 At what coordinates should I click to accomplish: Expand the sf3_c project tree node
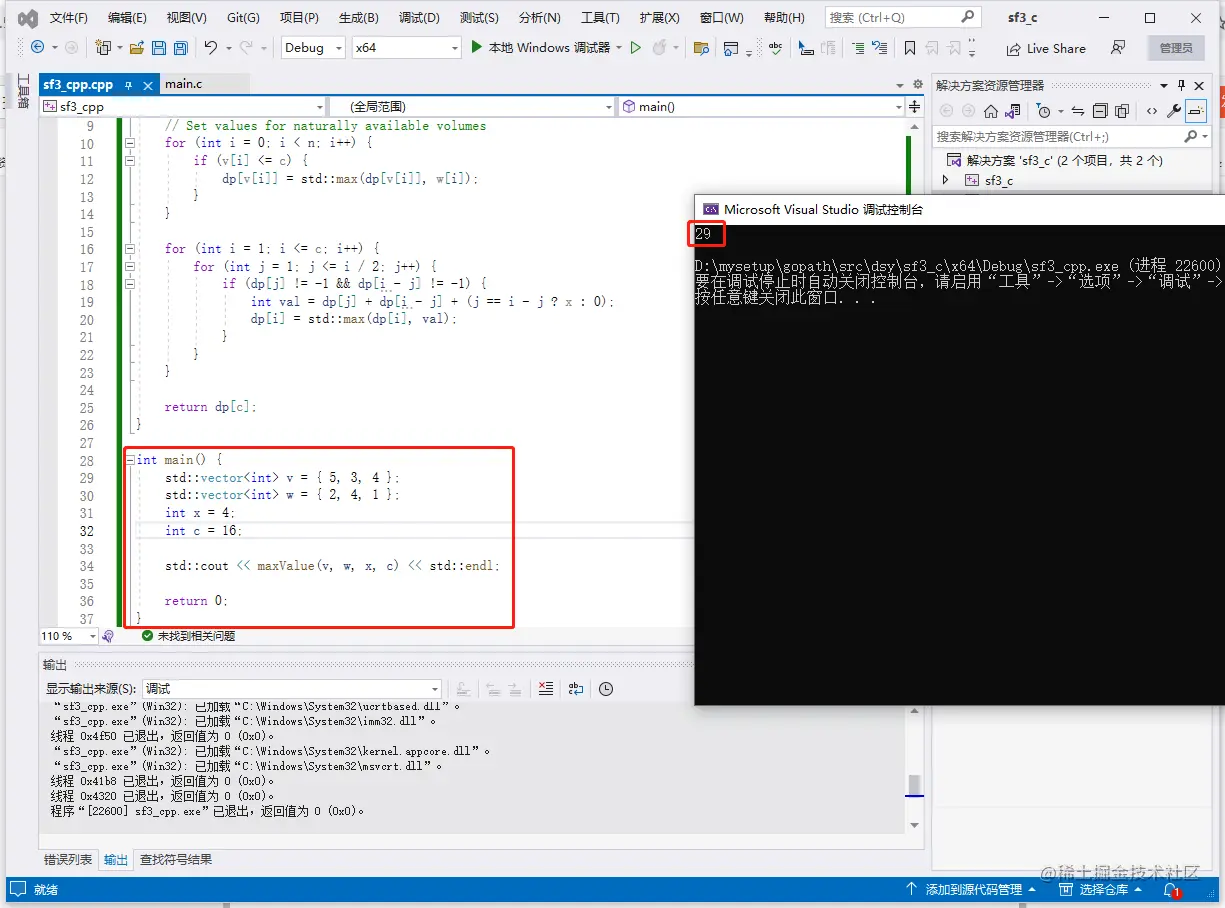[x=946, y=180]
